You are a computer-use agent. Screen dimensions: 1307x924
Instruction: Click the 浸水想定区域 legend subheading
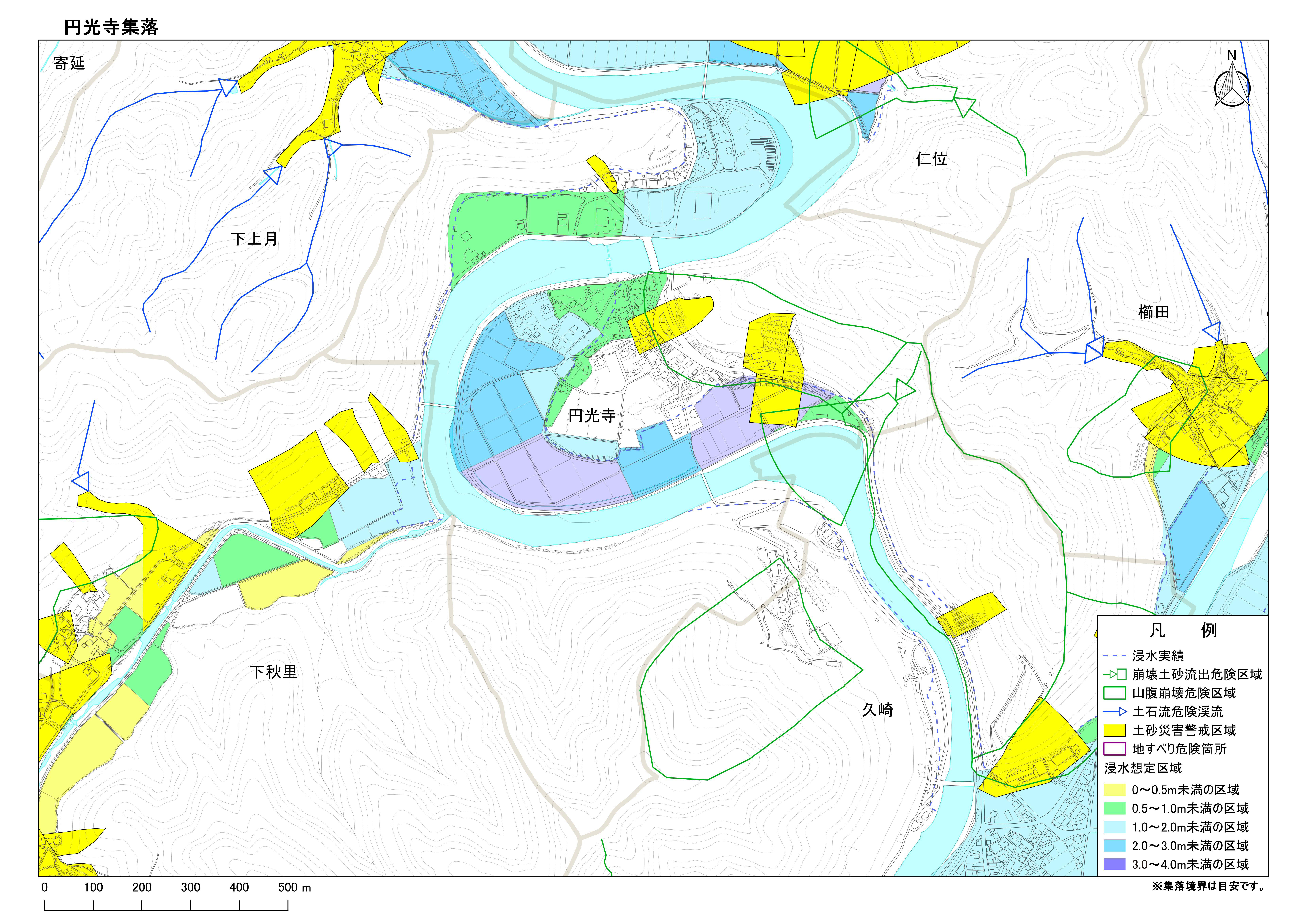1143,768
